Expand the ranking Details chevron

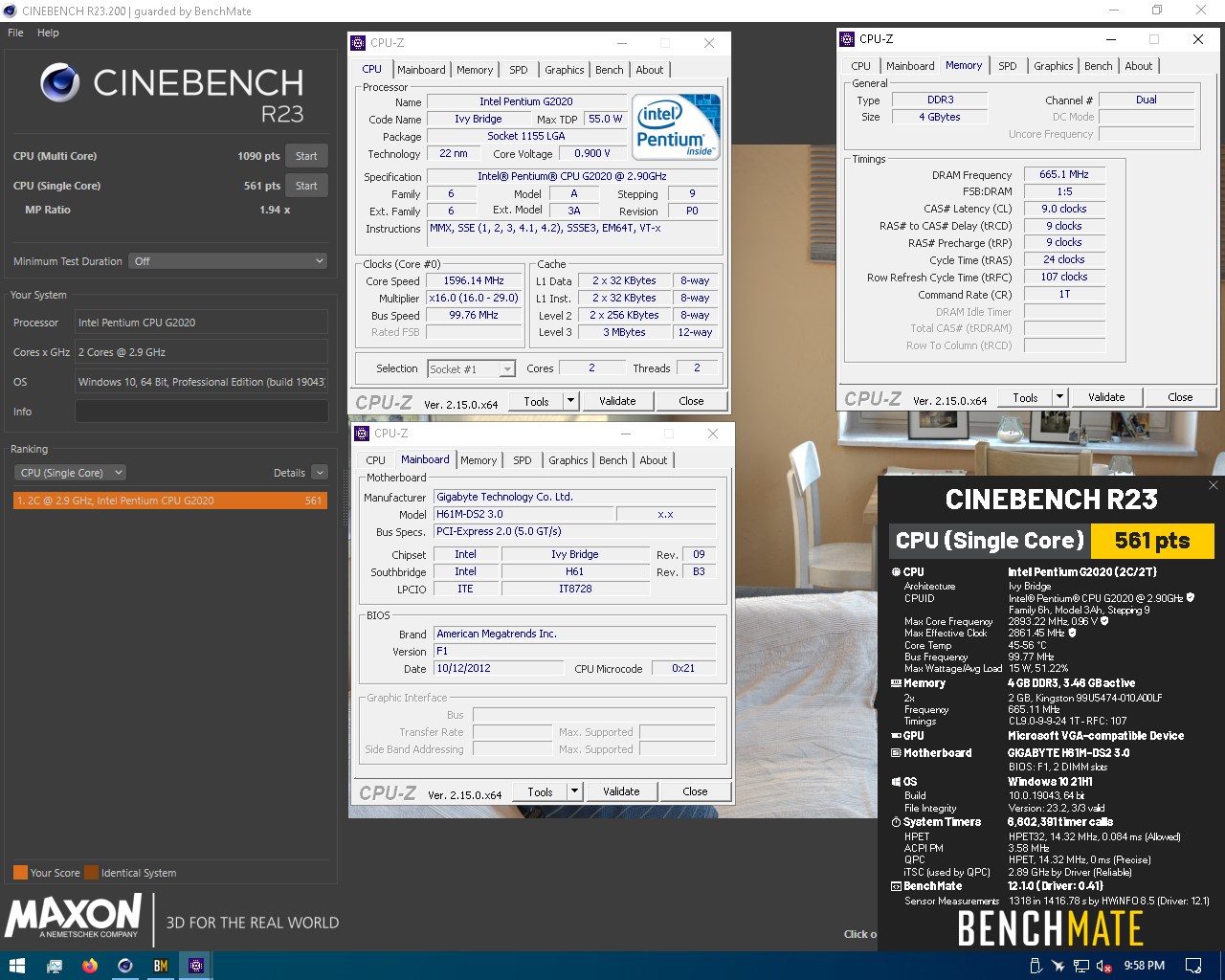320,473
